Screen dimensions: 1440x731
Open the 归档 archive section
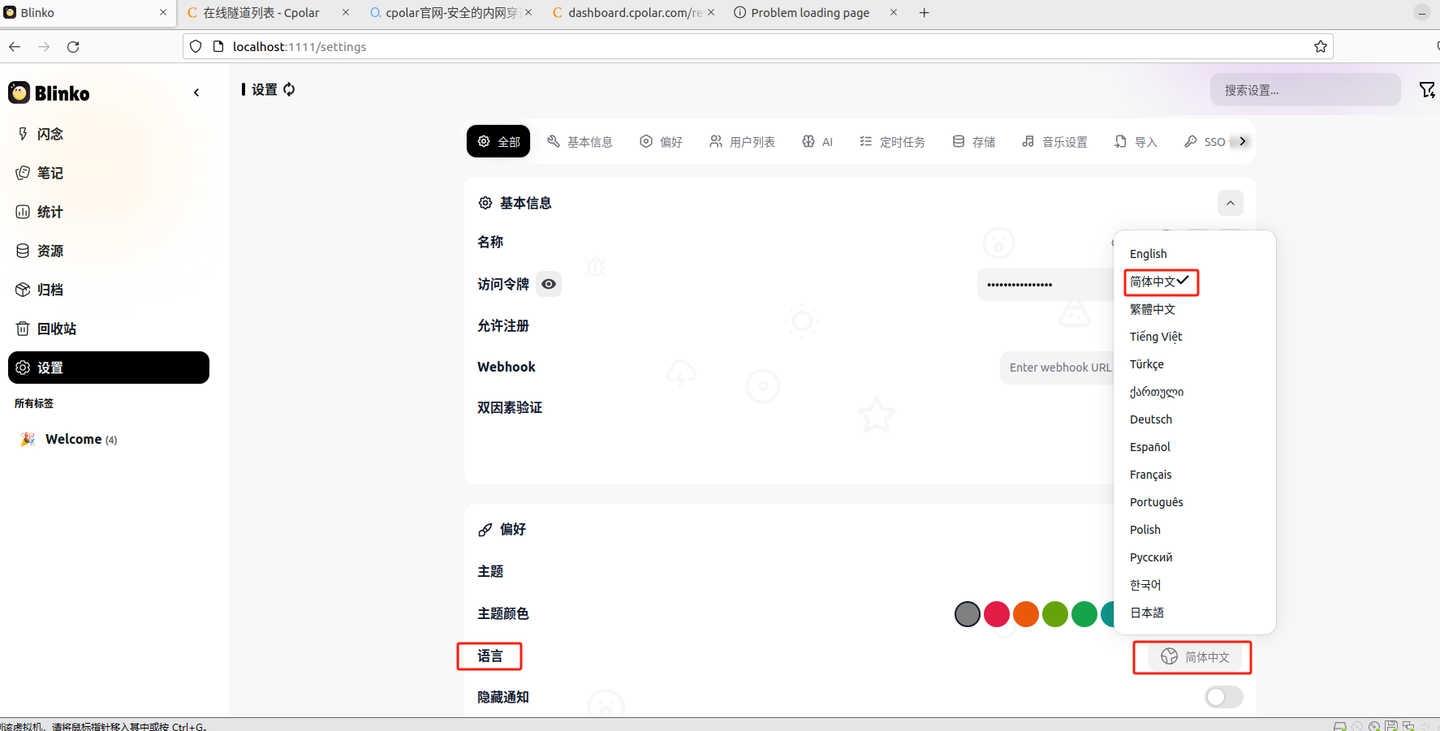50,289
